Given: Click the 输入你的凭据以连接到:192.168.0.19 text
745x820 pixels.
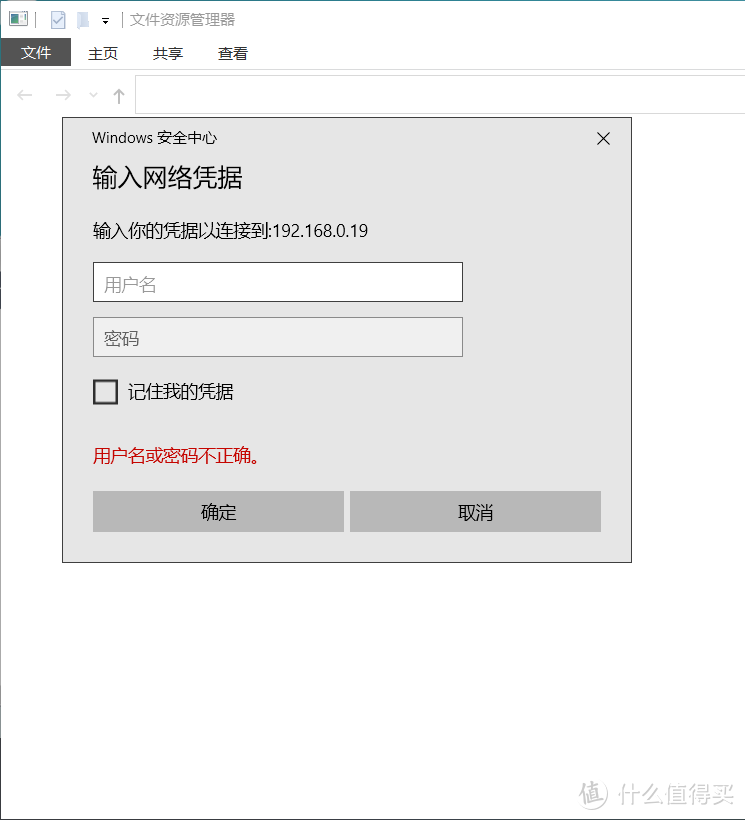Looking at the screenshot, I should (x=231, y=231).
